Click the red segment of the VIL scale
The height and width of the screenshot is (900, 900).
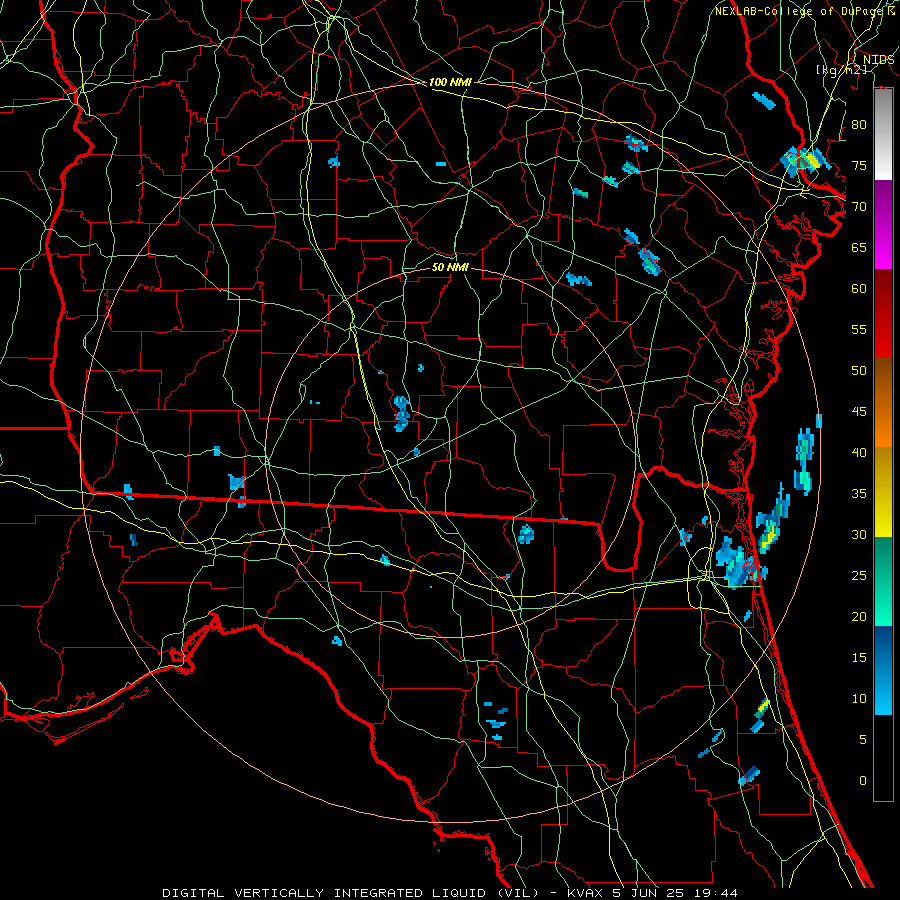point(883,314)
